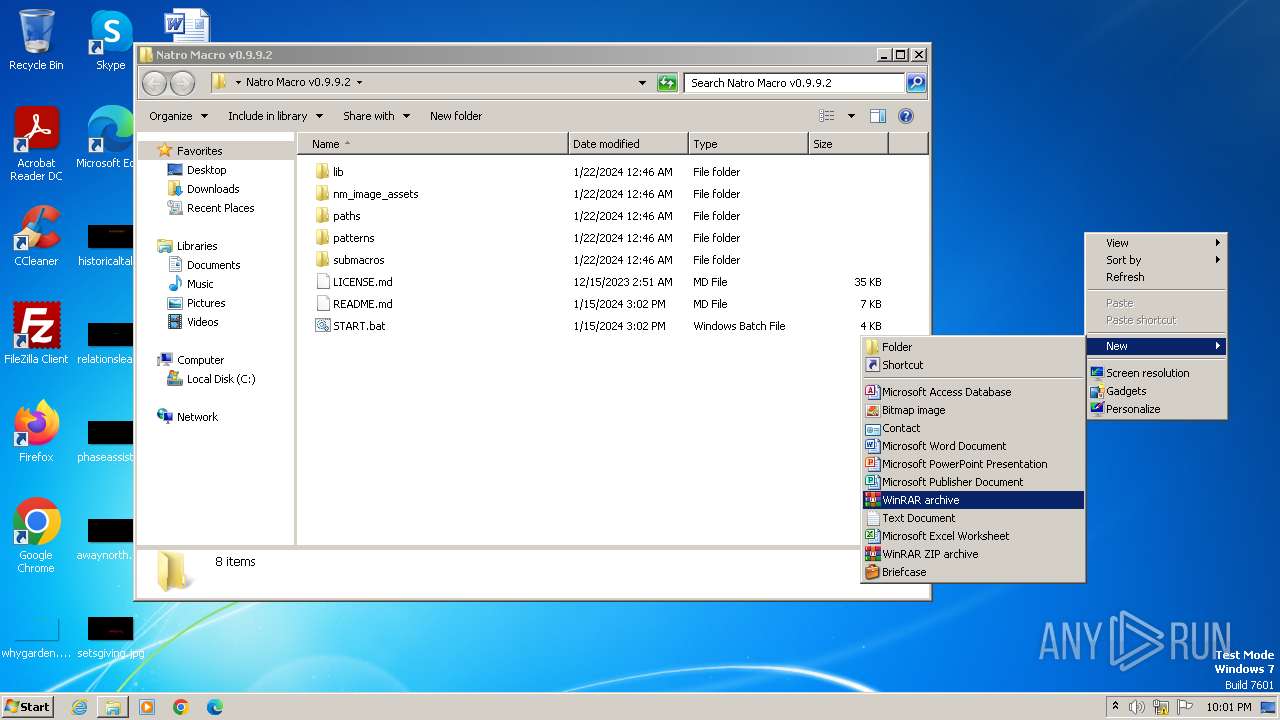Expand the view options dropdown arrow
This screenshot has width=1280, height=720.
pos(851,116)
